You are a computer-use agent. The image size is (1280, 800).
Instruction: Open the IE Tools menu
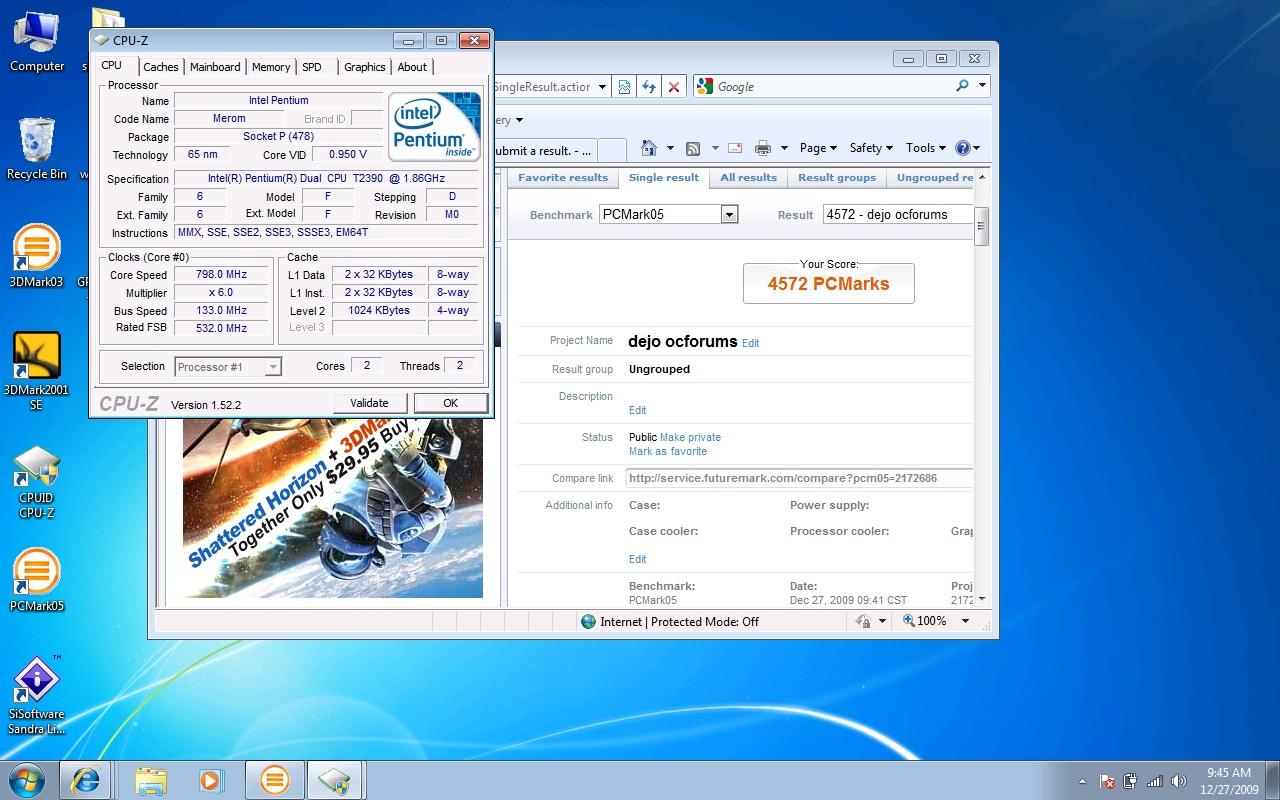(925, 148)
